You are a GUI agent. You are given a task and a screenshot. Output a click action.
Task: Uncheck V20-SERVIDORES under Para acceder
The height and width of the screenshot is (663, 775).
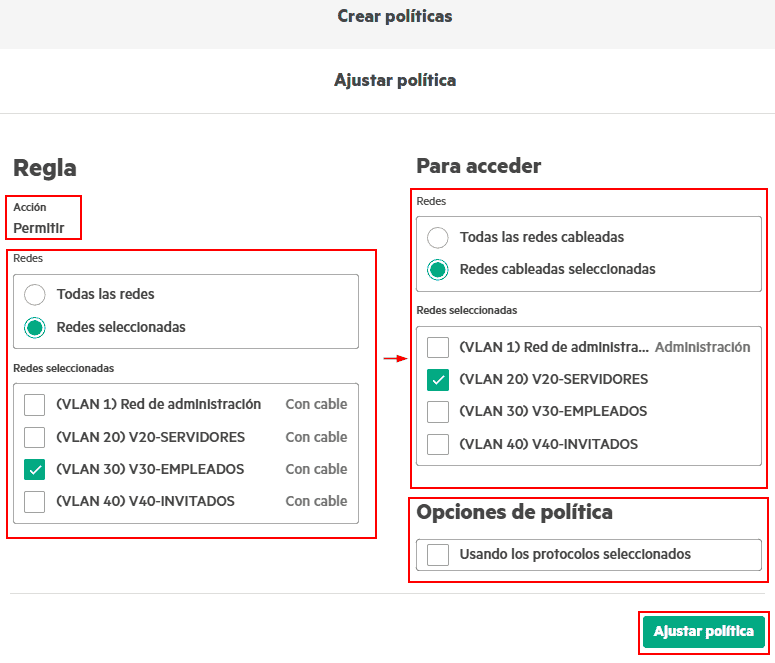pos(438,379)
